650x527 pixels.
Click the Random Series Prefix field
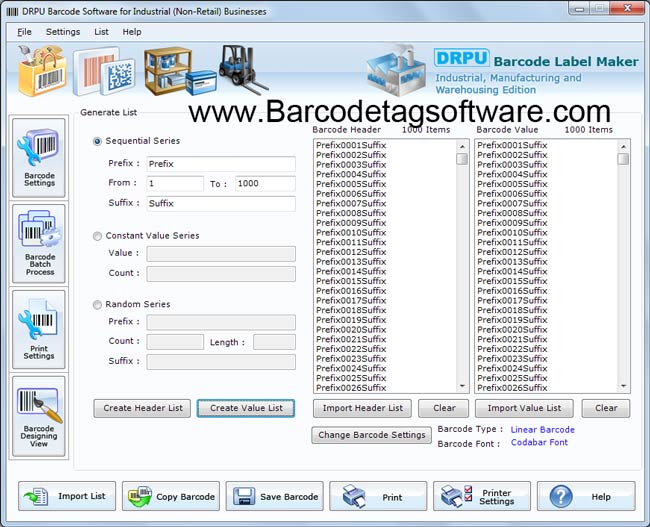click(221, 322)
